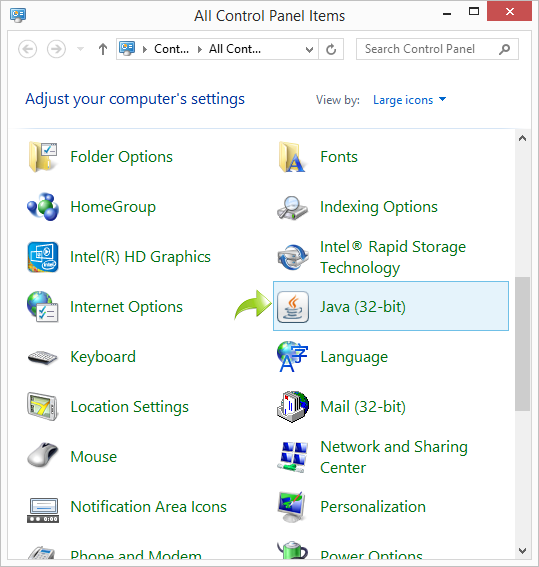Click the Cont... breadcrumb segment
539x567 pixels.
pyautogui.click(x=171, y=49)
